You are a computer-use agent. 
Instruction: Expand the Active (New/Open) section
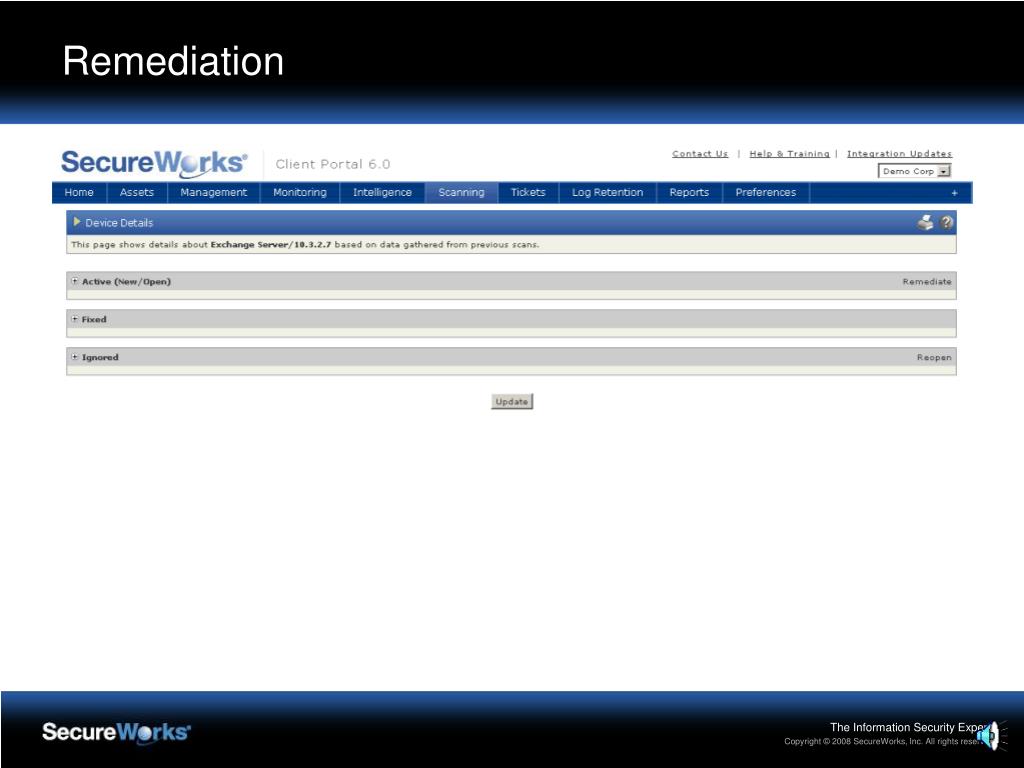pyautogui.click(x=74, y=281)
